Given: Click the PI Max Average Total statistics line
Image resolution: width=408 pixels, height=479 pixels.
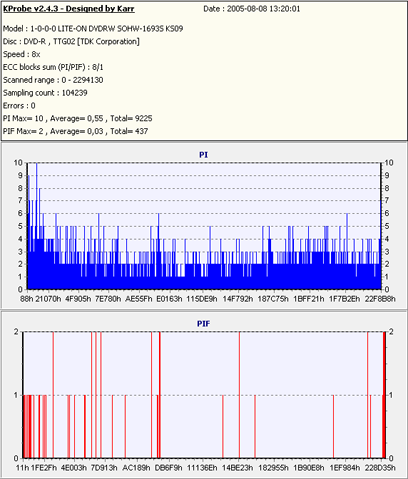Looking at the screenshot, I should coord(78,118).
